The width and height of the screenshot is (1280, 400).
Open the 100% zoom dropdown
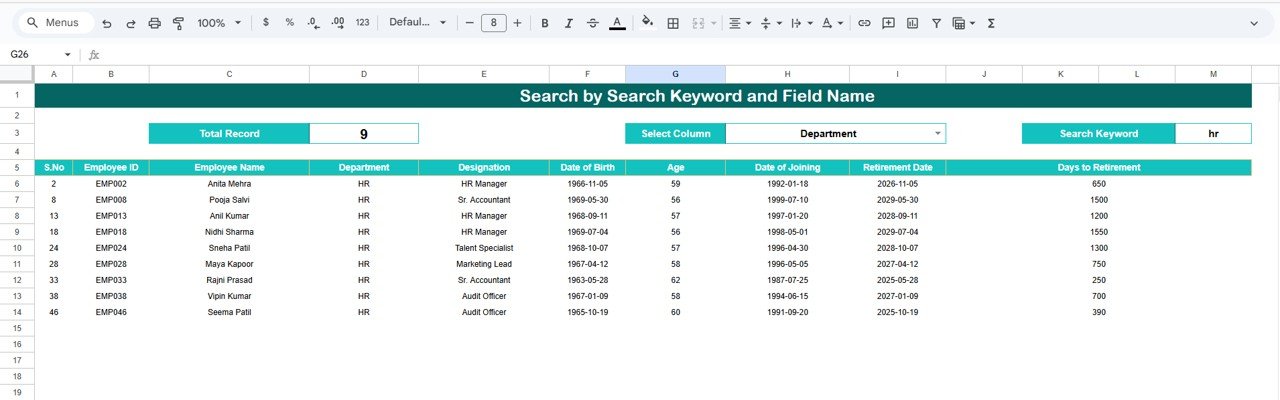click(219, 23)
